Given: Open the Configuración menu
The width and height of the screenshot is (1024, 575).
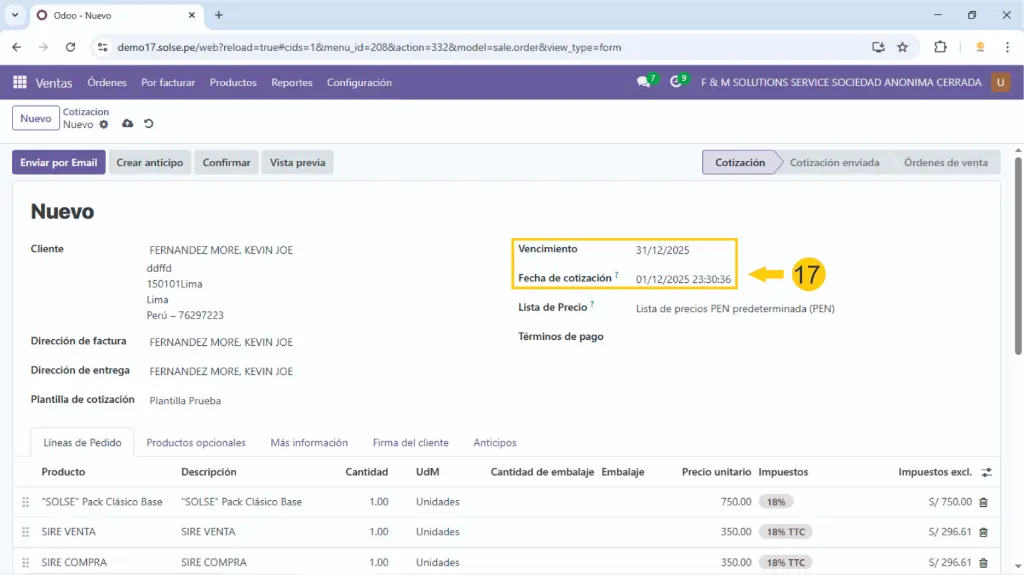Looking at the screenshot, I should click(x=359, y=83).
